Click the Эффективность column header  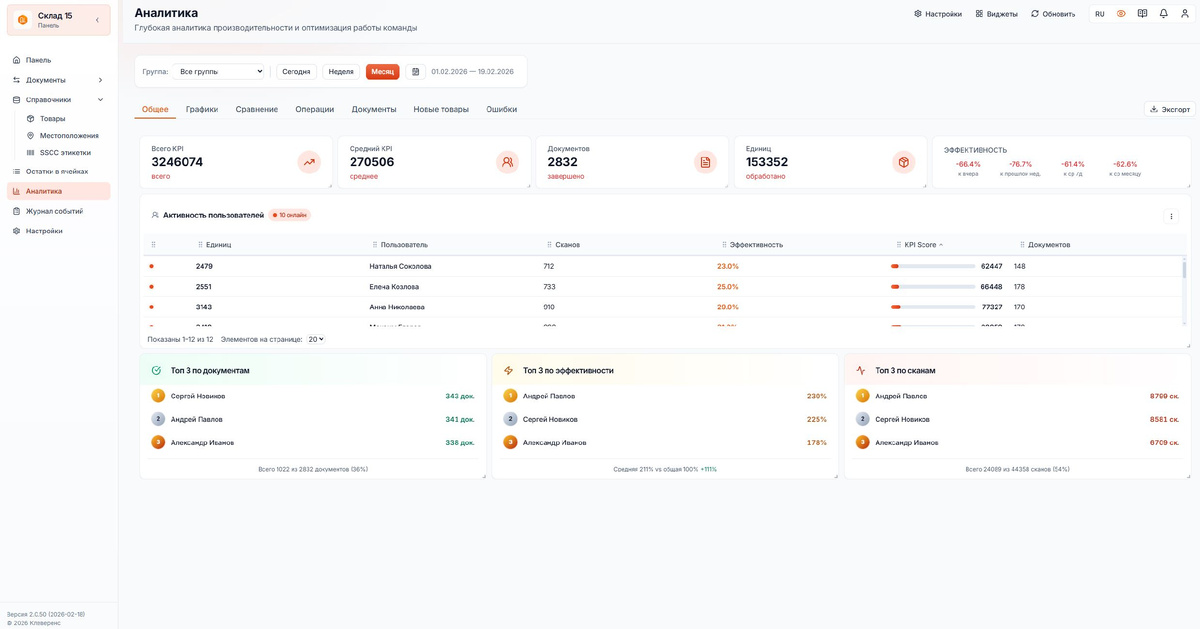756,245
